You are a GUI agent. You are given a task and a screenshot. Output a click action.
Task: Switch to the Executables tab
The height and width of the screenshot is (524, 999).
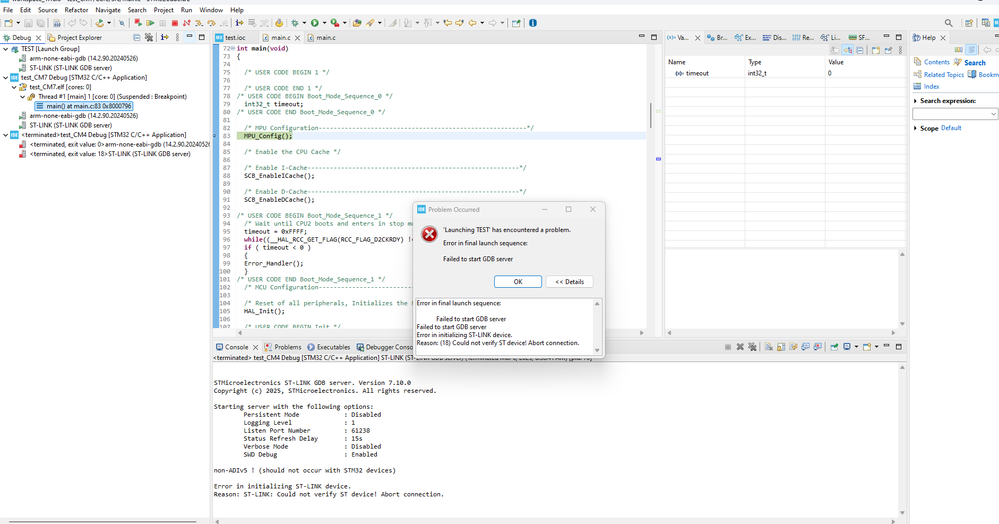point(329,347)
